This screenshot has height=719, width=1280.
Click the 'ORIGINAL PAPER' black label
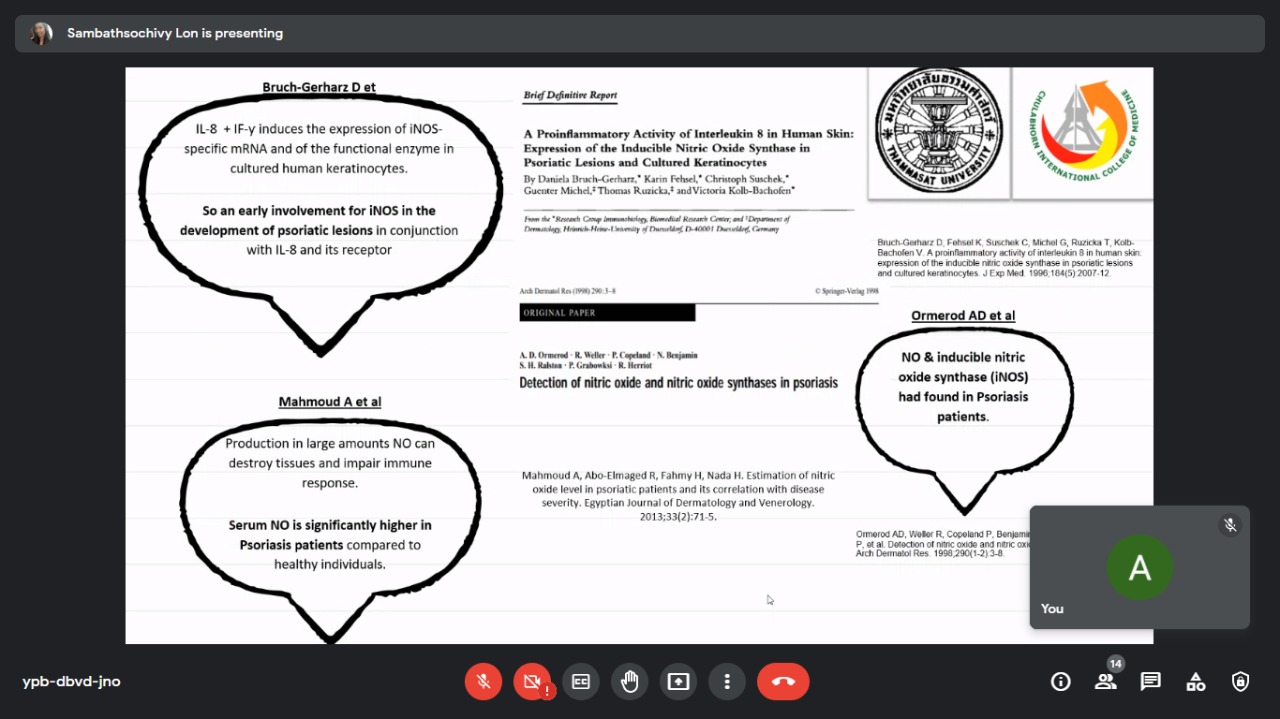tap(607, 313)
